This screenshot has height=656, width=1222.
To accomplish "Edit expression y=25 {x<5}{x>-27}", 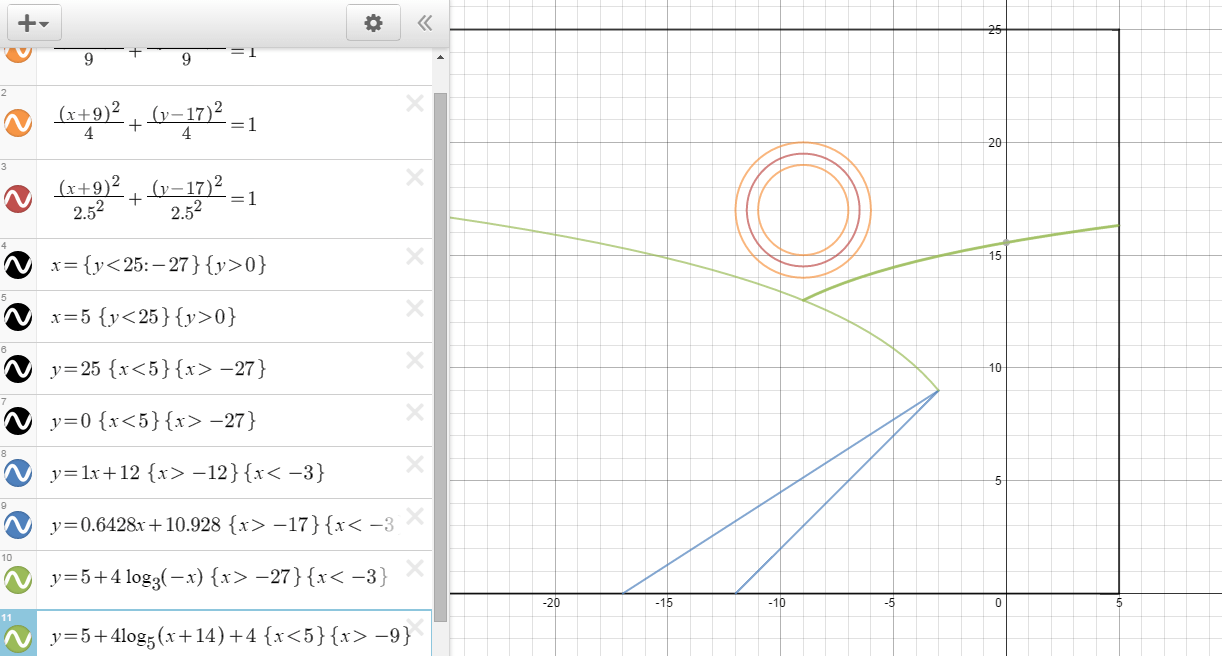I will click(158, 369).
